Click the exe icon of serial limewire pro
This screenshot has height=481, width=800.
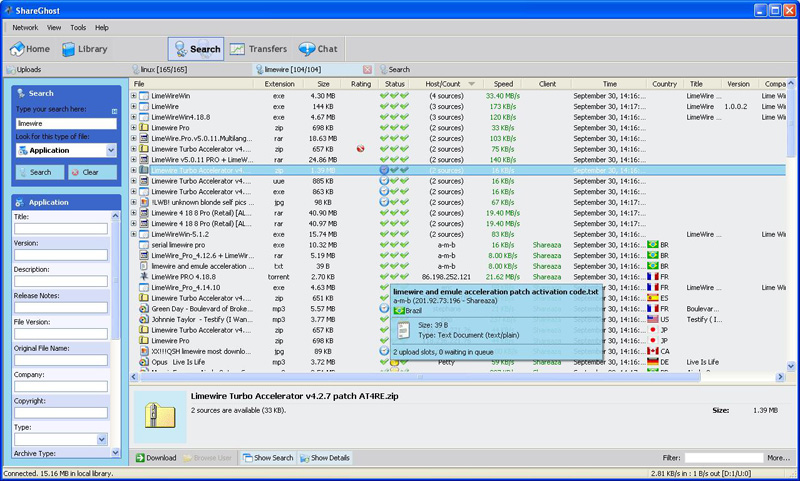tap(144, 245)
